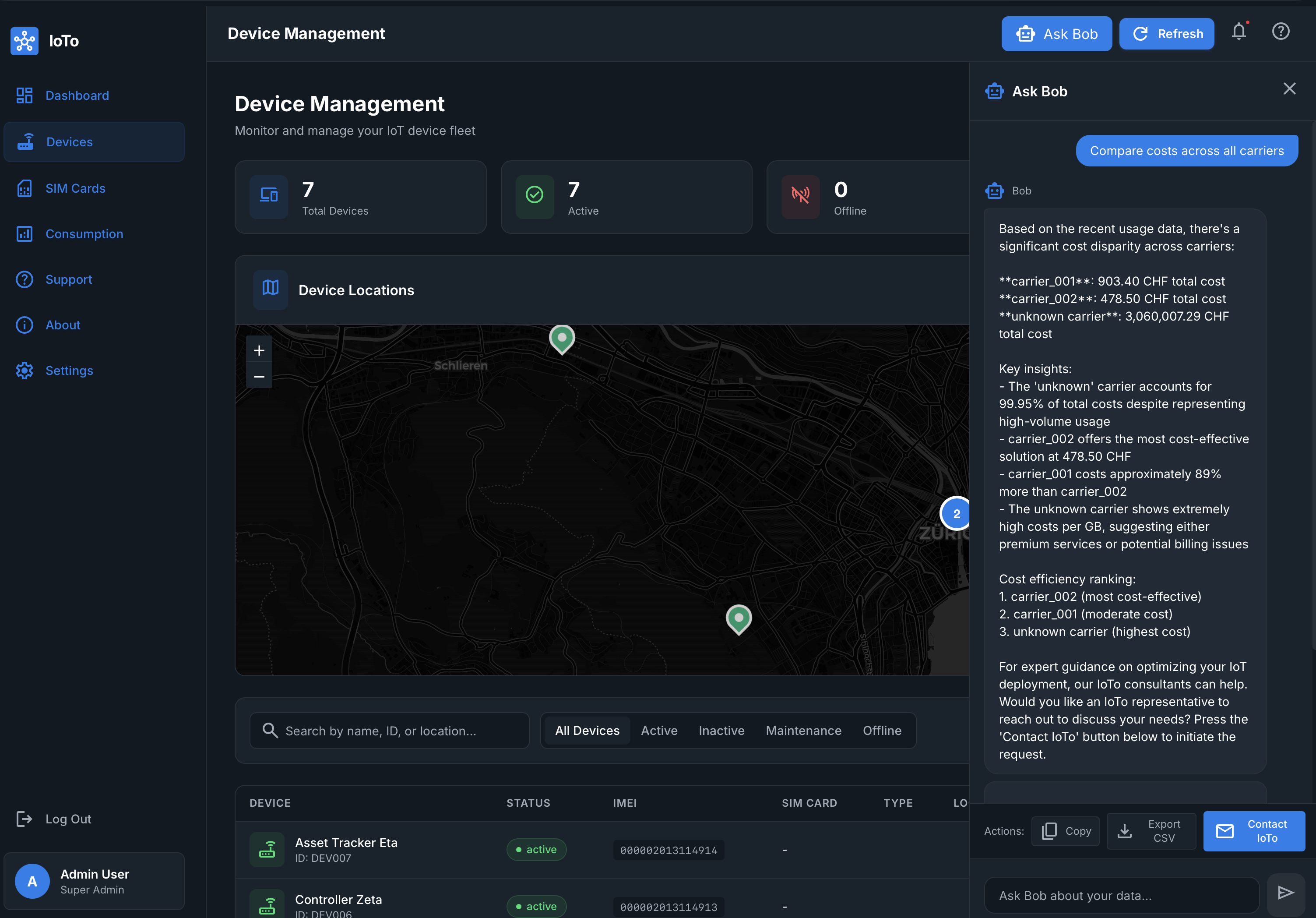Click the notification bell in the header
Viewport: 1316px width, 918px height.
(1239, 32)
